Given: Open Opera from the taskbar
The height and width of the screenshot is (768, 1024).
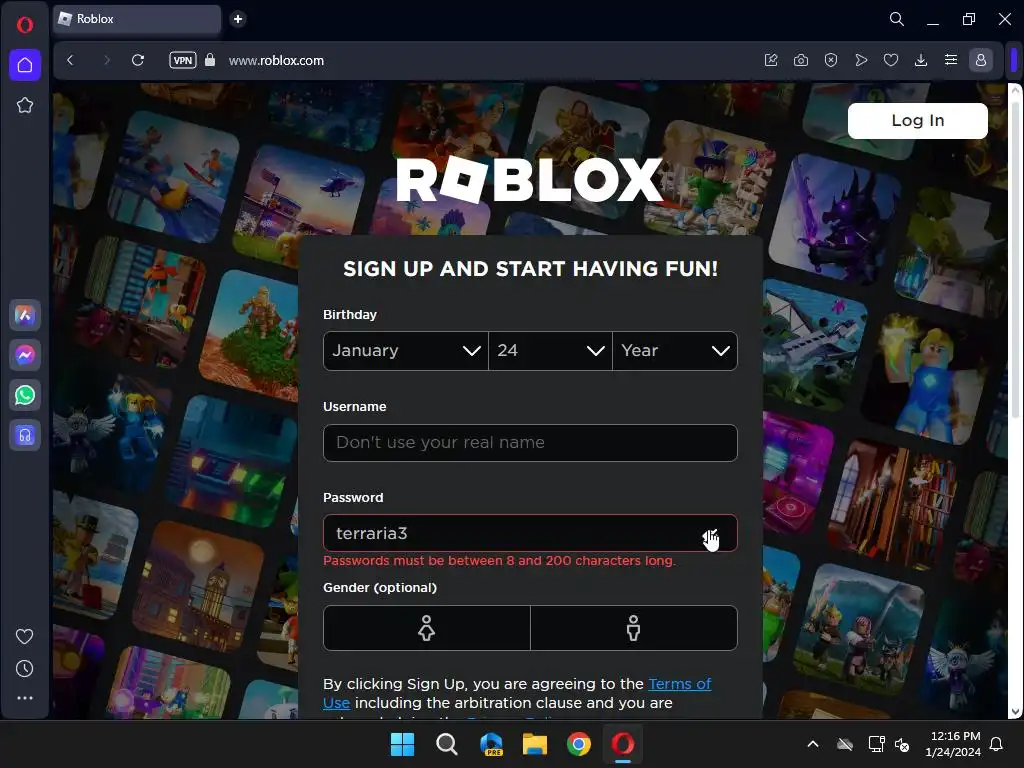Looking at the screenshot, I should 623,744.
